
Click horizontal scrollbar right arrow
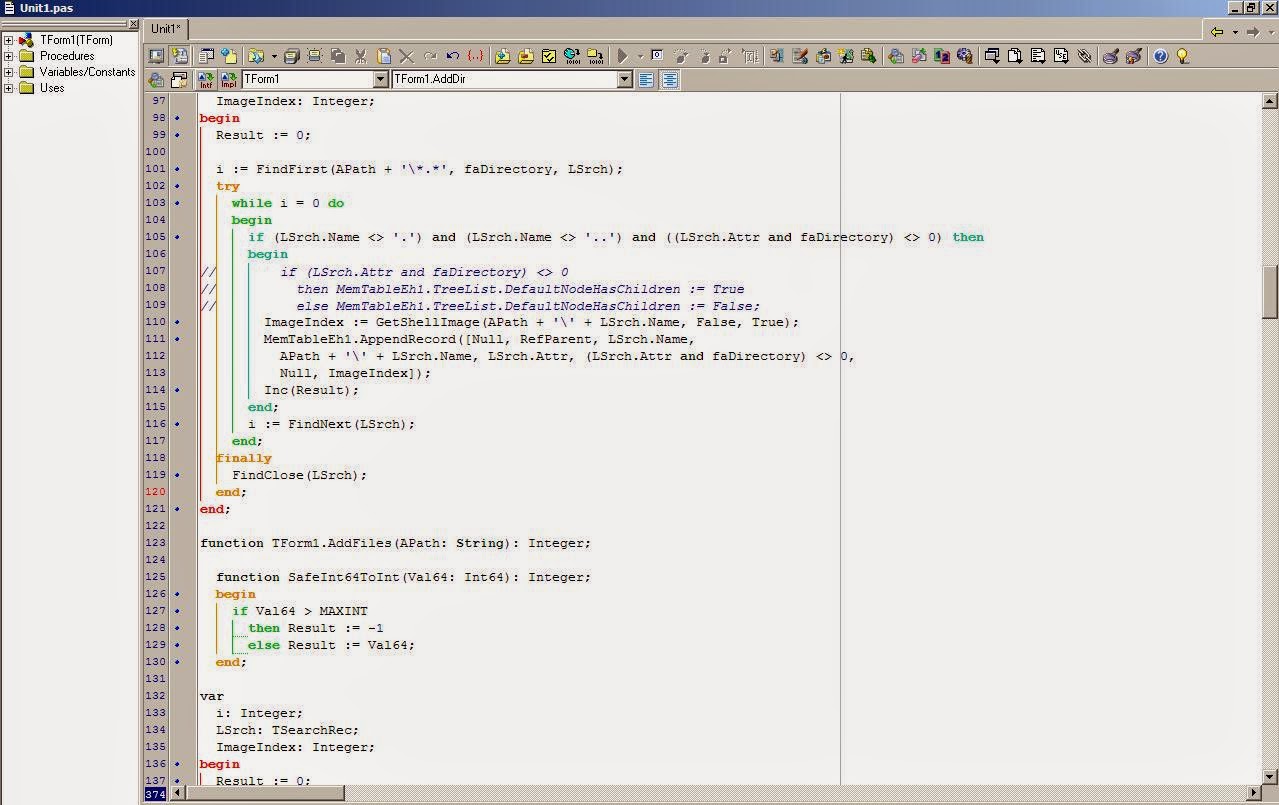(x=1253, y=793)
